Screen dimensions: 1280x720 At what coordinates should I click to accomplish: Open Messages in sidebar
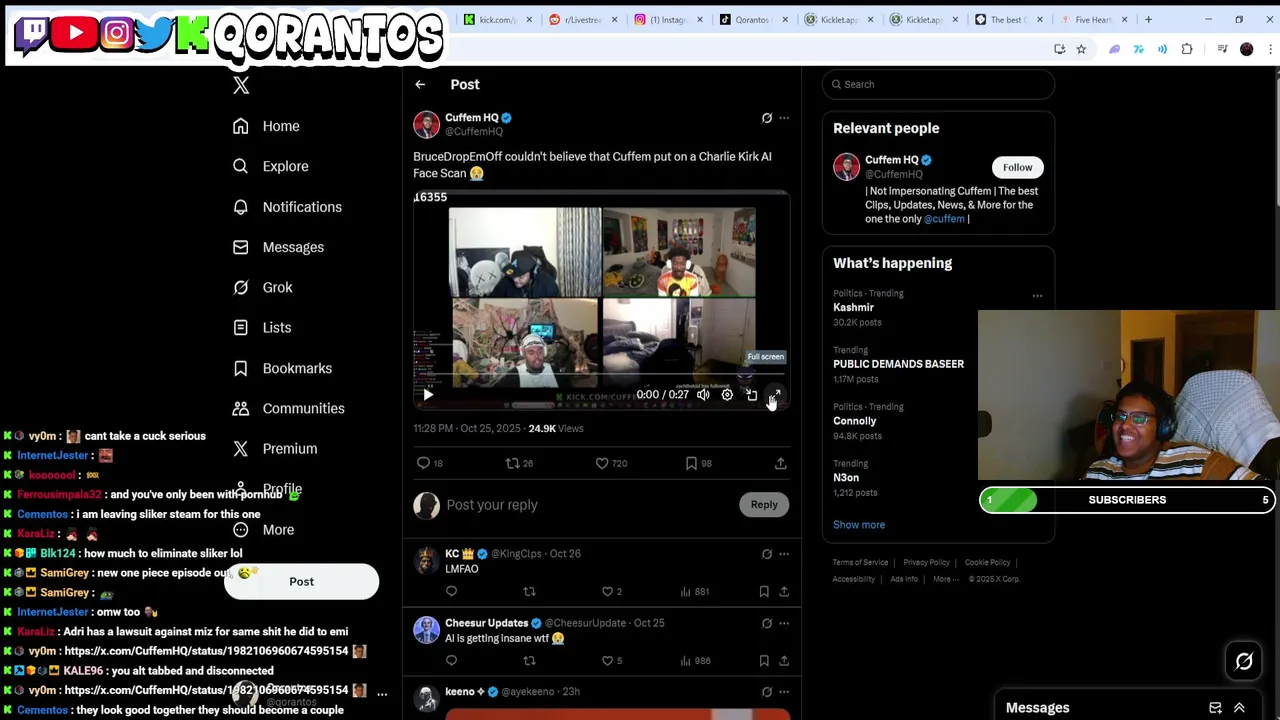pos(278,247)
